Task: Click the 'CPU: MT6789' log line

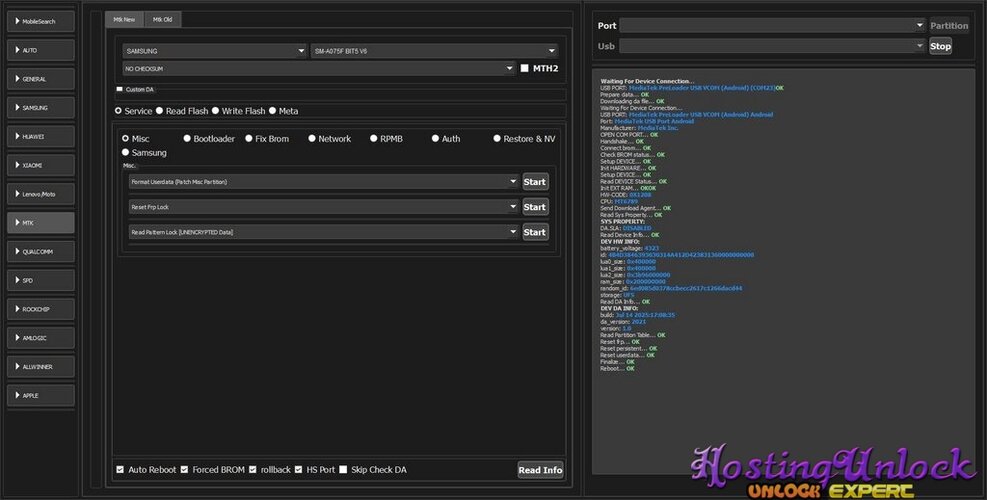Action: click(619, 202)
